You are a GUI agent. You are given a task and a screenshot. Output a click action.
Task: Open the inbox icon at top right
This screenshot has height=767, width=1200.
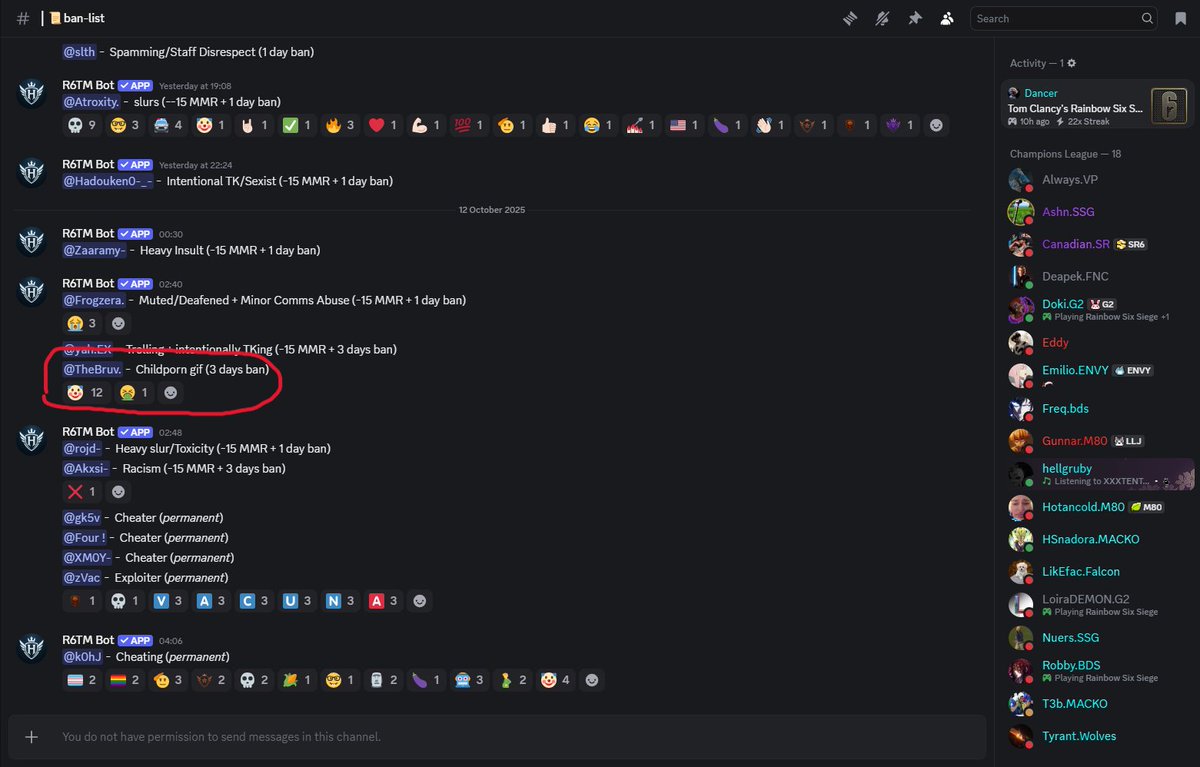tap(1181, 18)
